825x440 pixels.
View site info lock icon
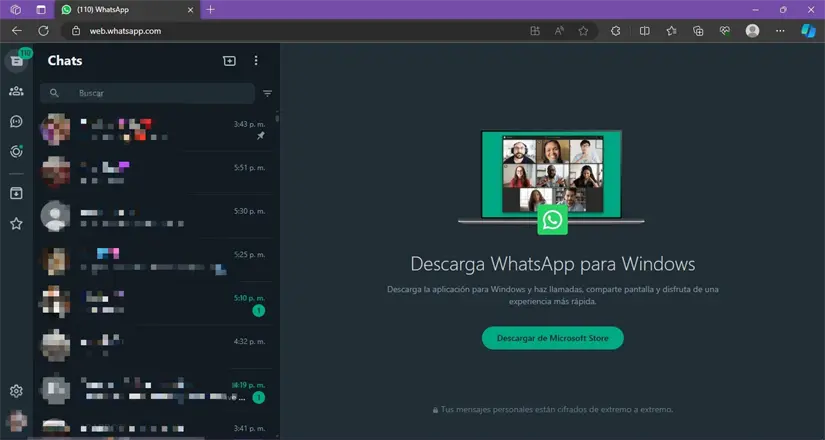tap(76, 31)
